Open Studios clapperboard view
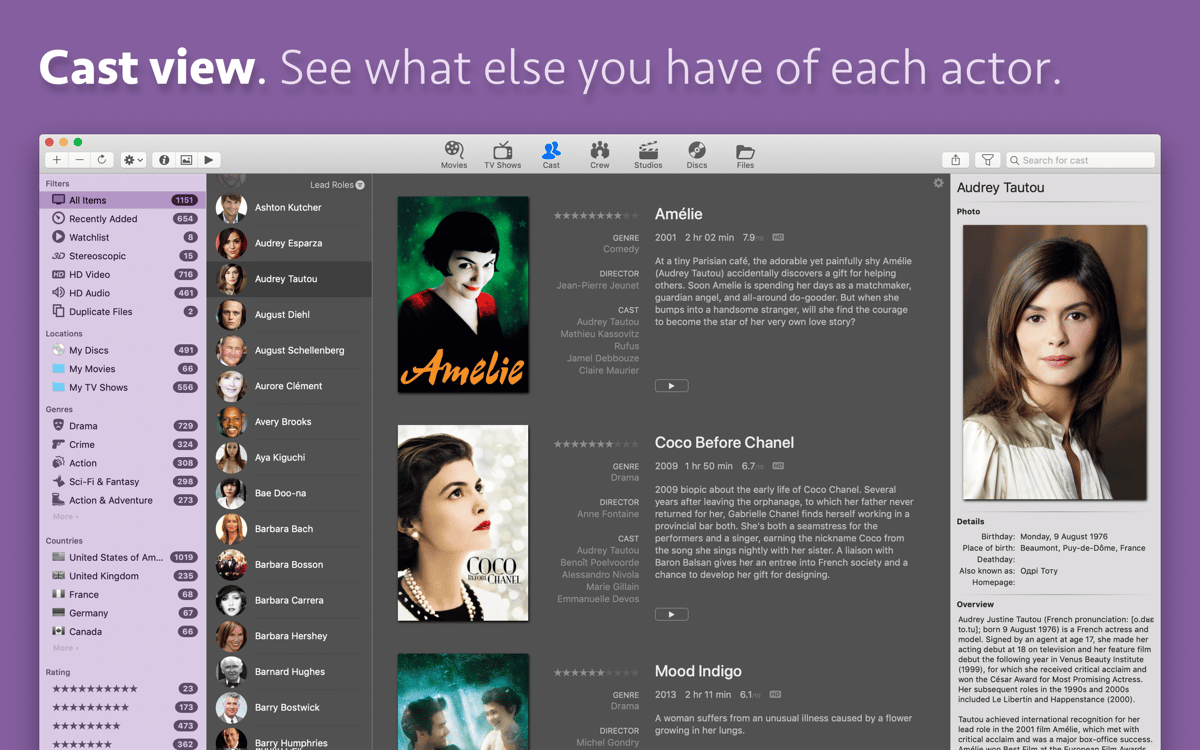Viewport: 1200px width, 750px height. tap(648, 154)
